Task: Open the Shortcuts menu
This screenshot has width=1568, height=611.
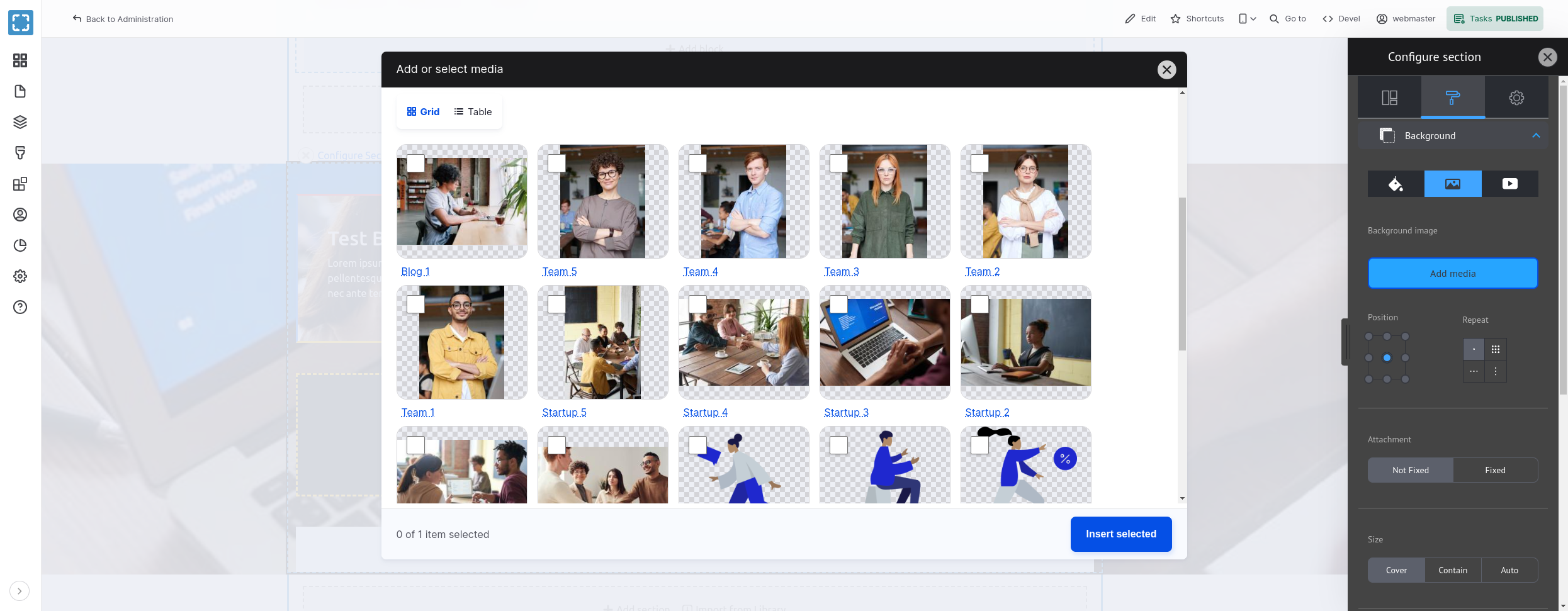Action: tap(1197, 19)
